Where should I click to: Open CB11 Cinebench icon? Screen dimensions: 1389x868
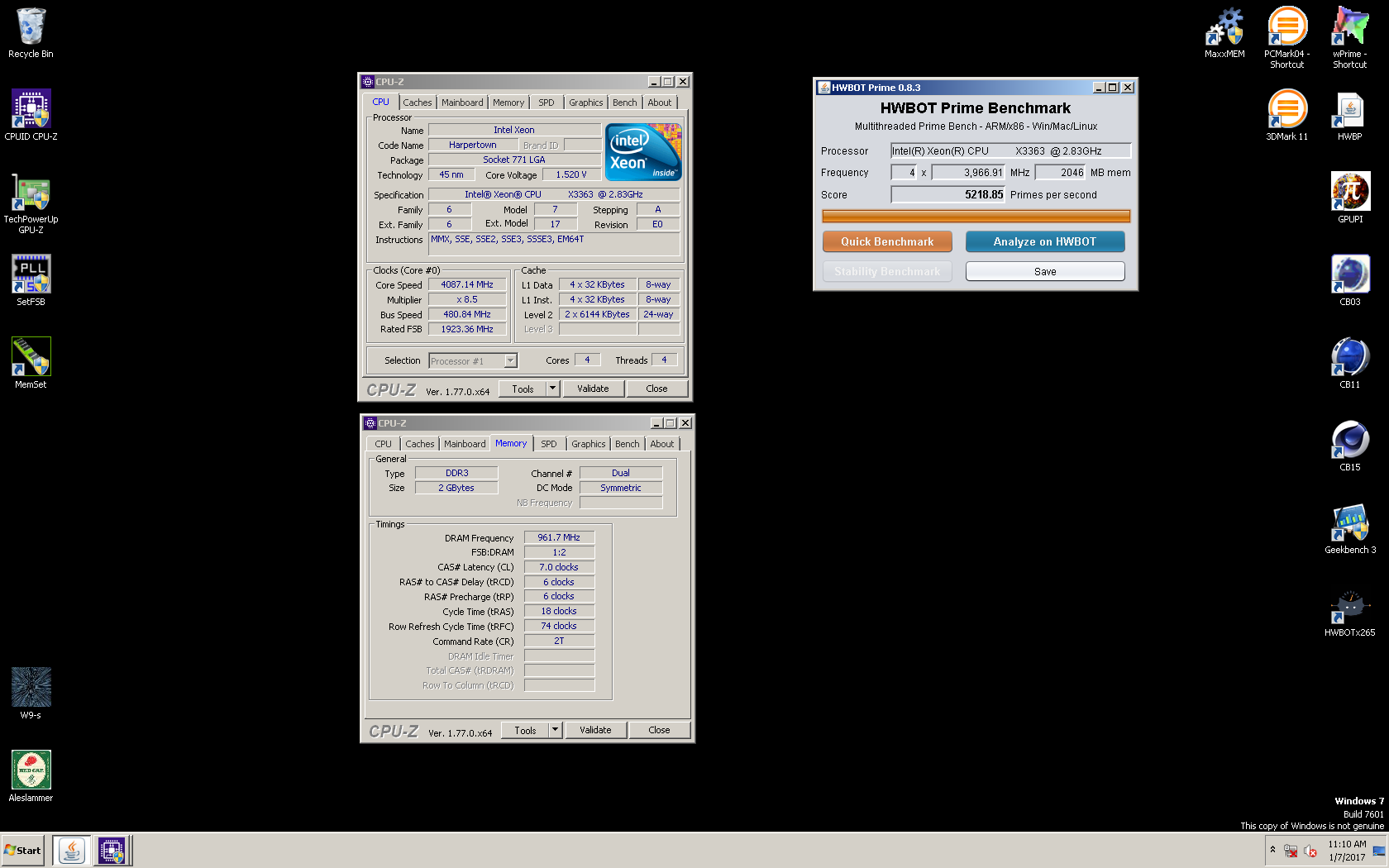(1350, 363)
